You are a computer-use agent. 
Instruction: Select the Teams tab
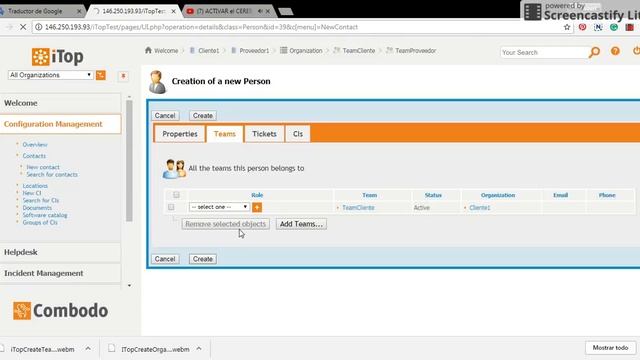[x=224, y=134]
